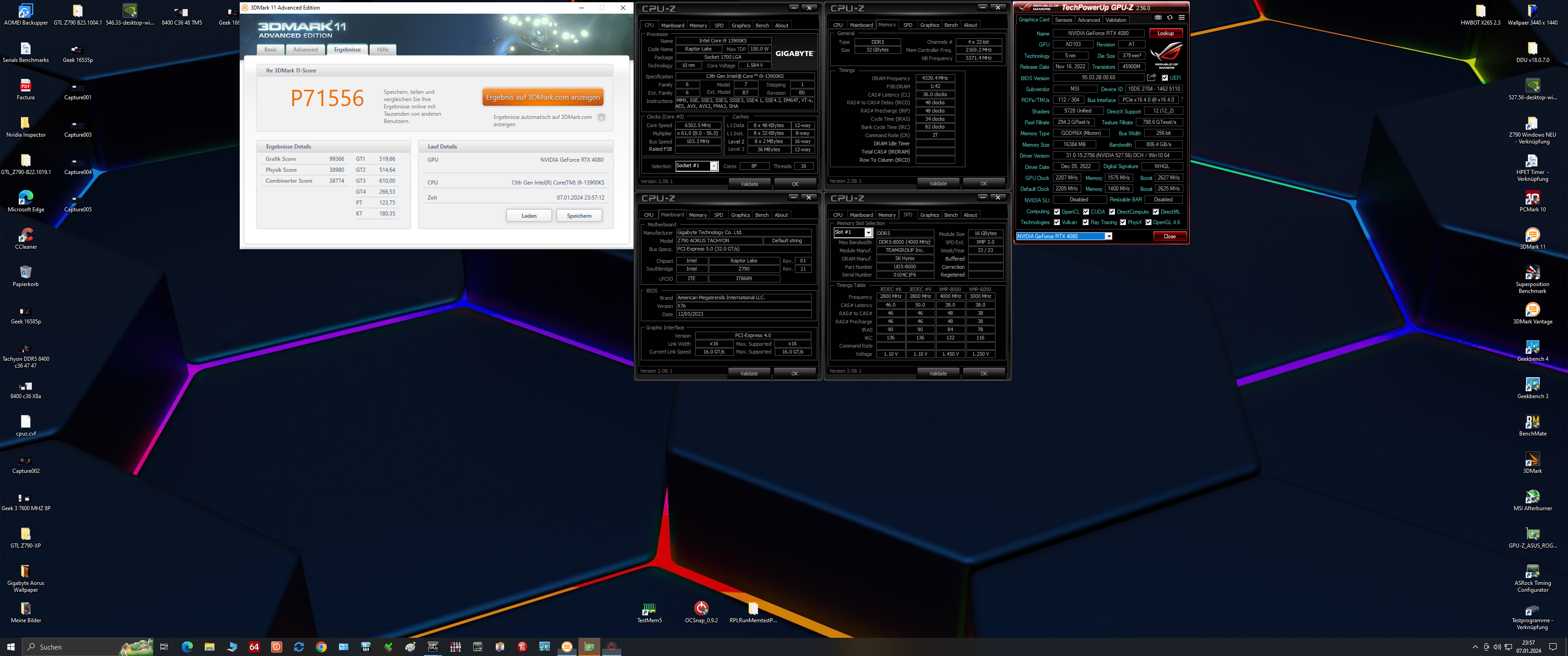
Task: Click Google Chrome in the taskbar
Action: 321,647
